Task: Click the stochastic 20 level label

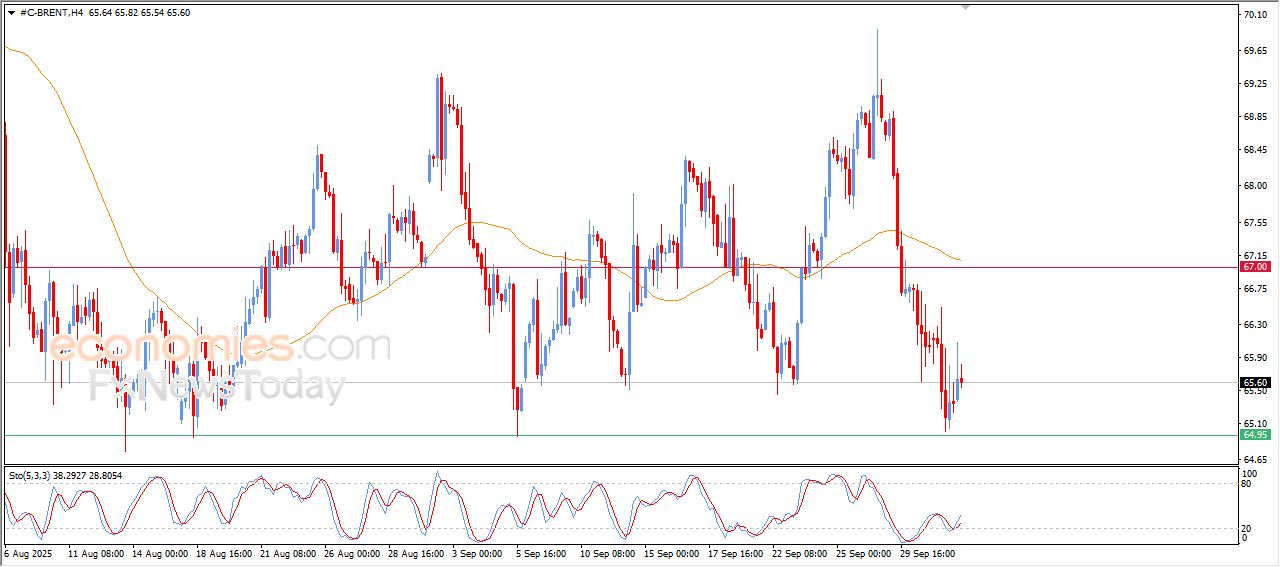Action: click(x=1247, y=527)
